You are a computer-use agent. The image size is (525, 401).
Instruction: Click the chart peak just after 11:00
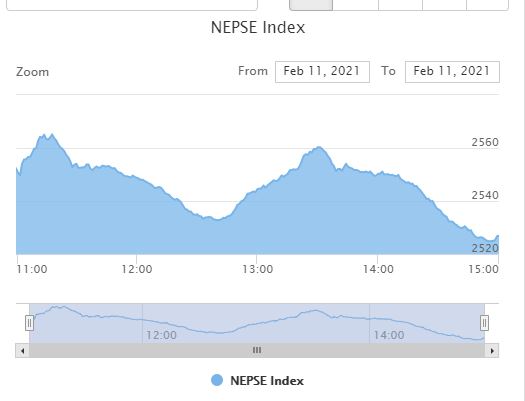click(52, 135)
